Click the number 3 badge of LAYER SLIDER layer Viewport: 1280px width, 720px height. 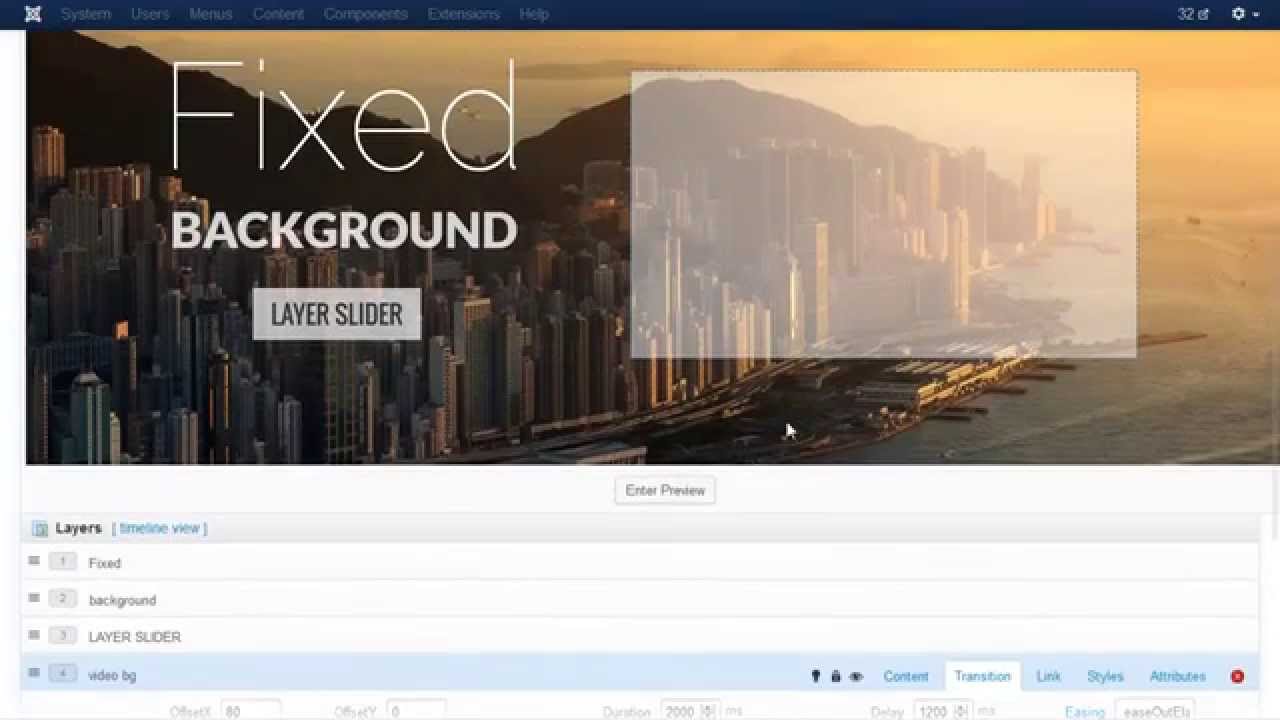click(x=62, y=636)
